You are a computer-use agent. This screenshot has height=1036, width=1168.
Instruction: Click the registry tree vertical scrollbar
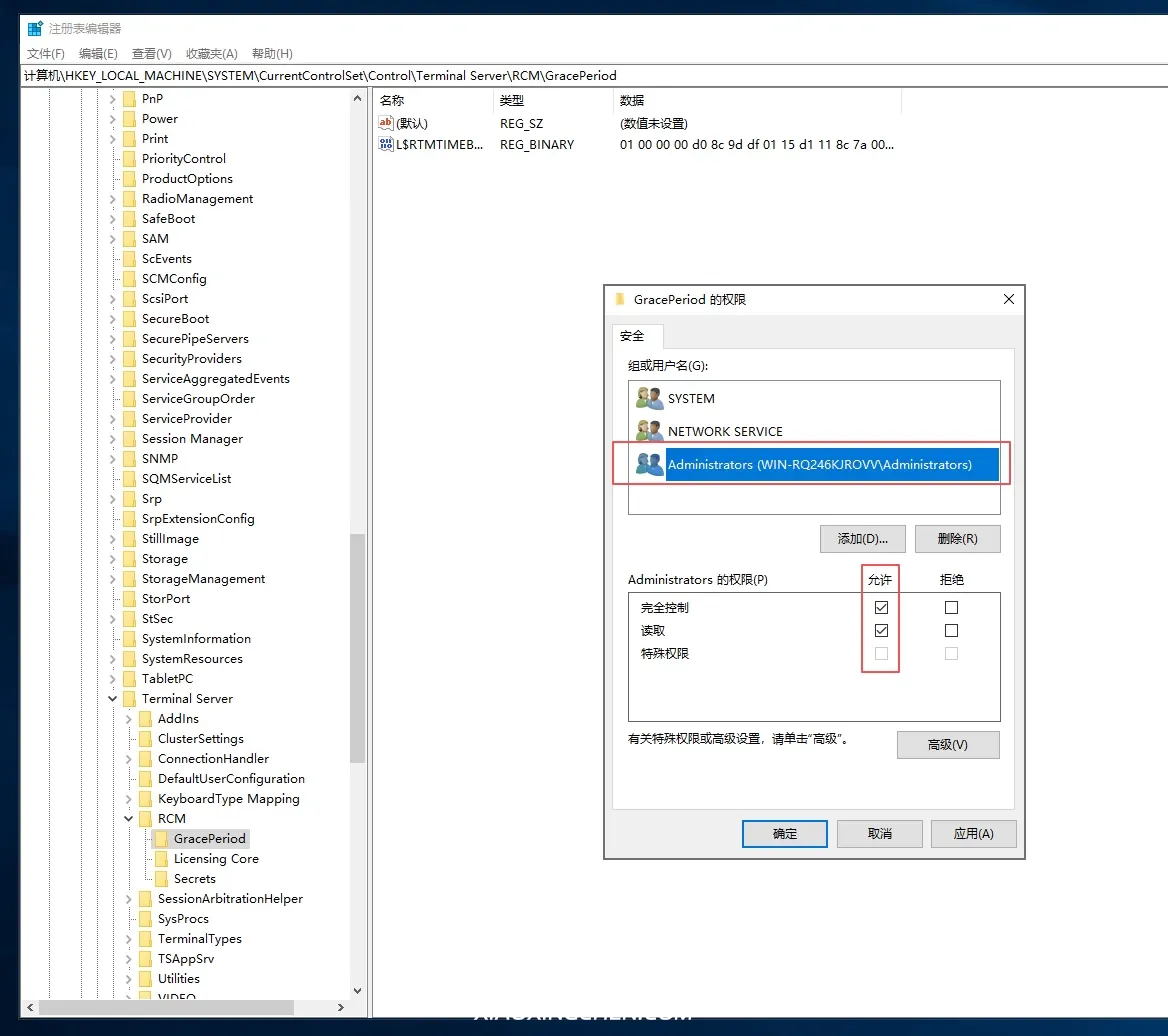tap(358, 648)
